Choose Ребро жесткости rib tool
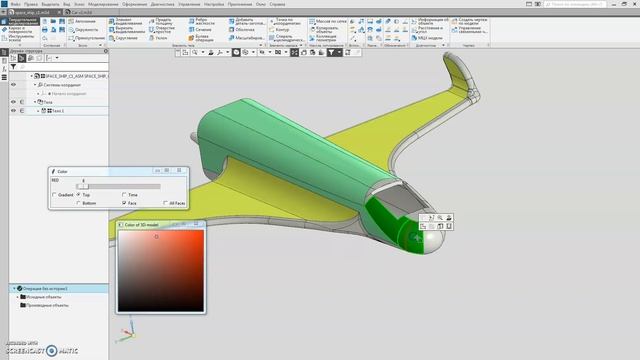 click(202, 21)
